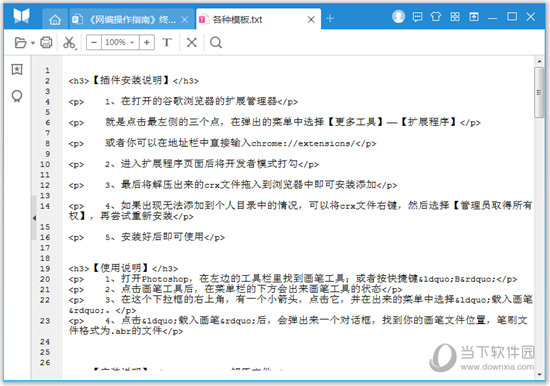Image resolution: width=550 pixels, height=386 pixels.
Task: Add a new tab with plus button
Action: point(330,18)
